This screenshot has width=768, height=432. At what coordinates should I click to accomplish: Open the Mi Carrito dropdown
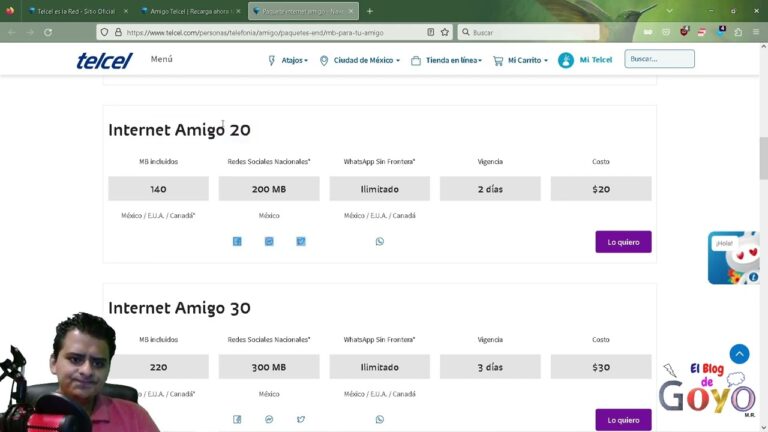tap(528, 60)
